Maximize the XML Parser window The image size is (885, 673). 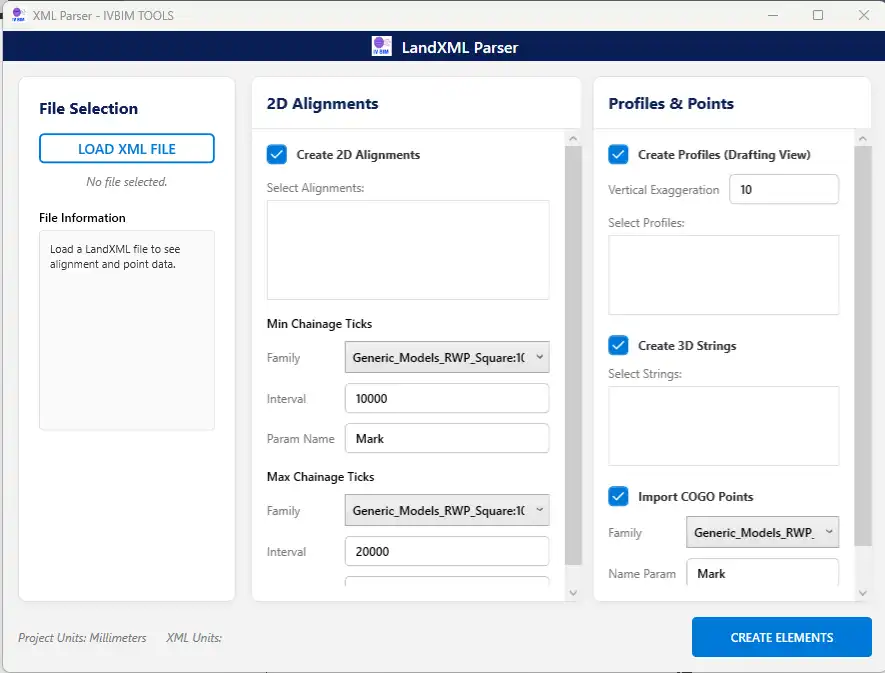click(818, 15)
